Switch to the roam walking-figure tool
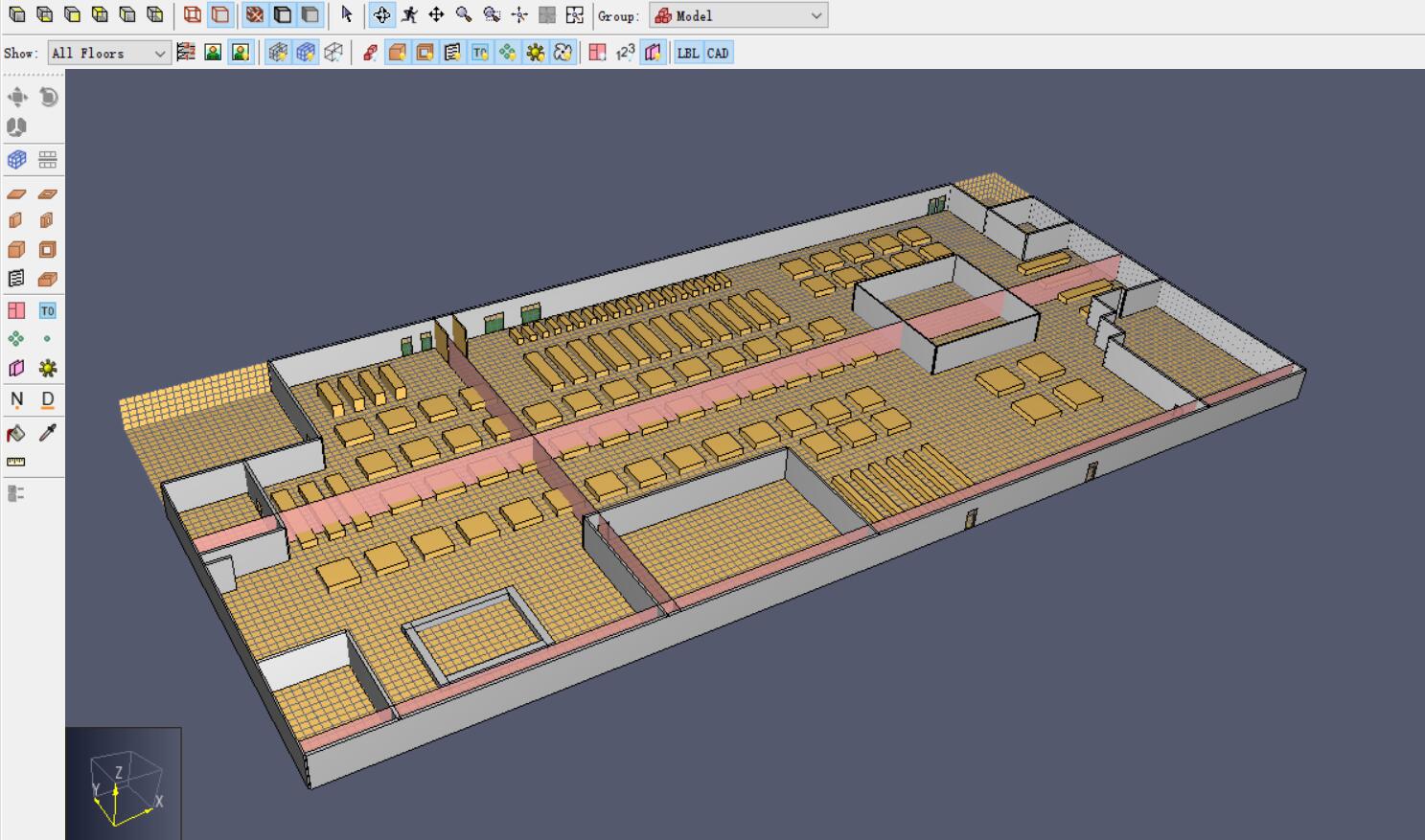 click(409, 14)
